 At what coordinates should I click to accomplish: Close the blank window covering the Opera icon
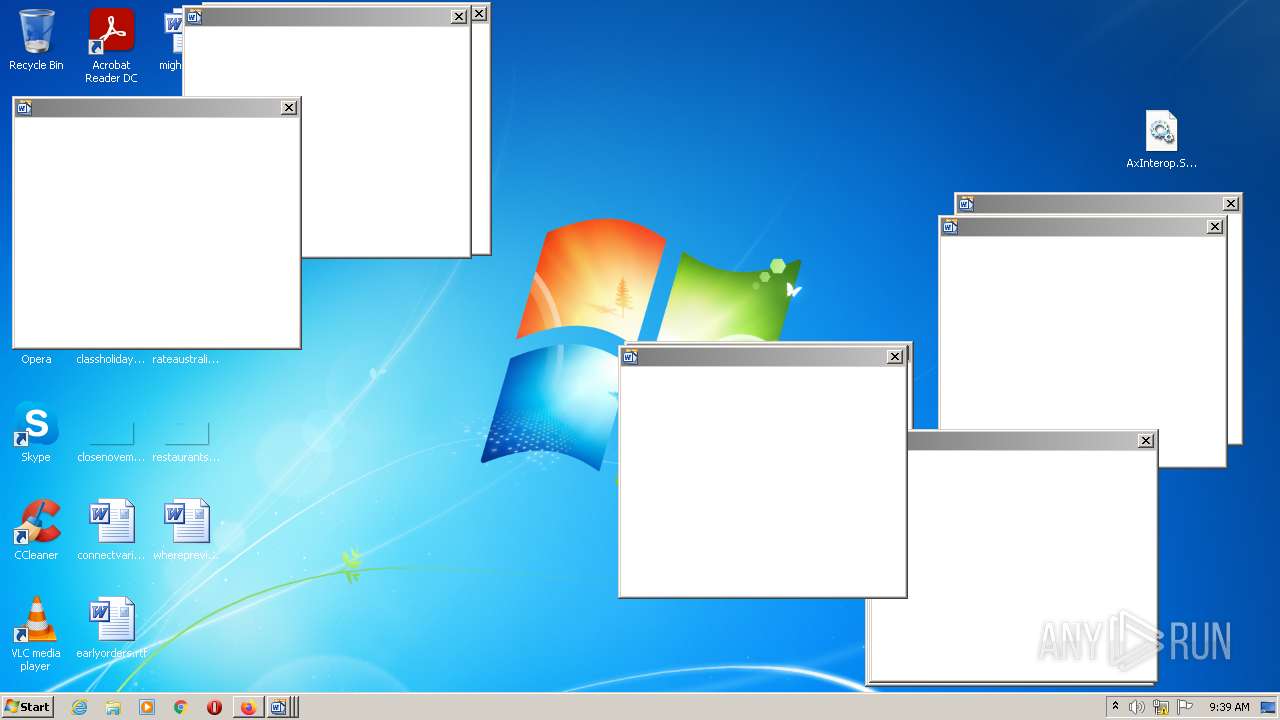(289, 108)
